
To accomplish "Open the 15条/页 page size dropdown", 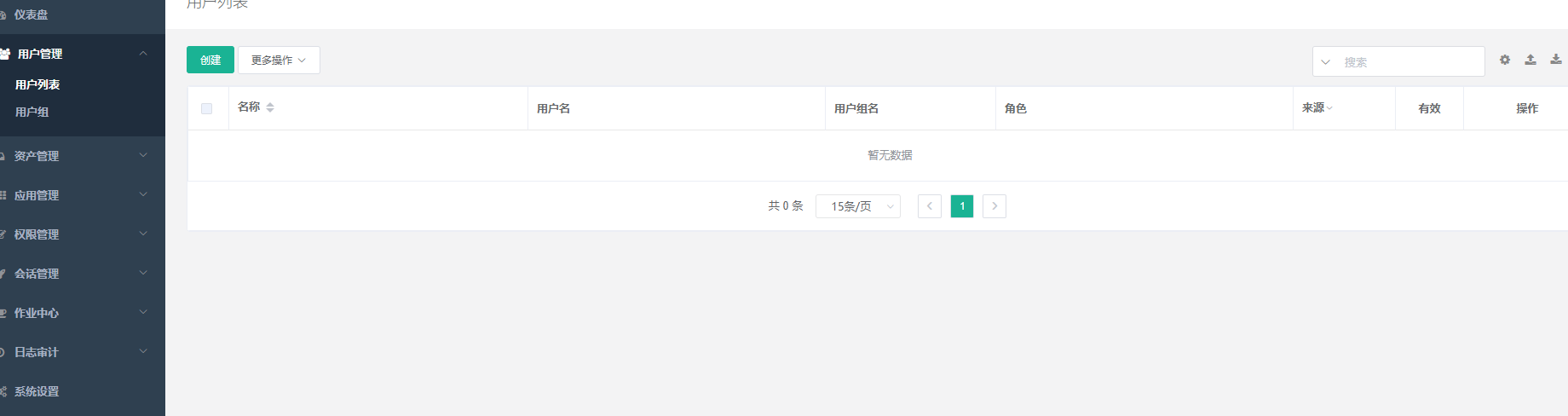I will (x=858, y=206).
